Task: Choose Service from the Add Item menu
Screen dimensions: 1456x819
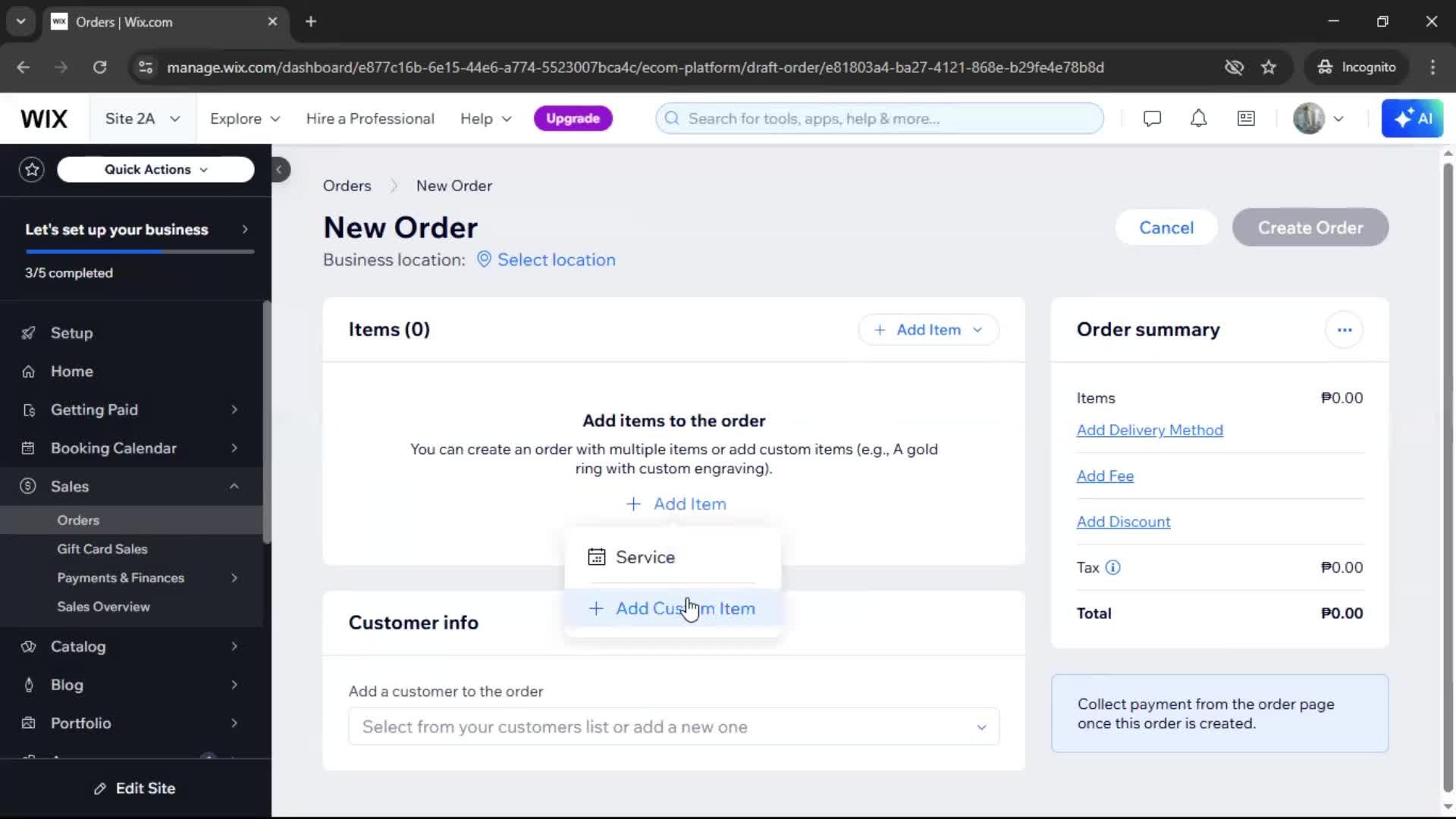Action: click(x=673, y=557)
